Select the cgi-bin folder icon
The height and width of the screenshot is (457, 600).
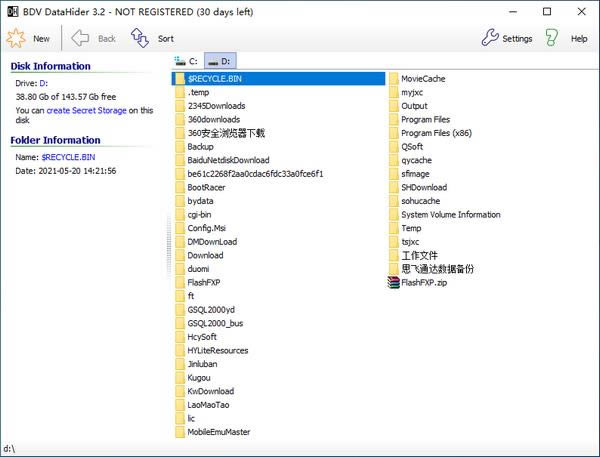pyautogui.click(x=180, y=215)
